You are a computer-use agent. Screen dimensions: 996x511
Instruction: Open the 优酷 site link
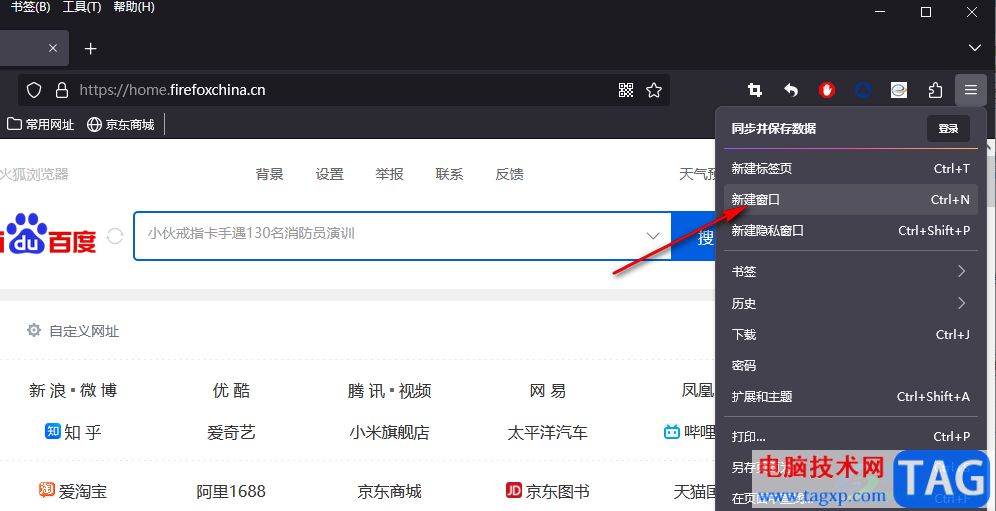click(x=231, y=390)
